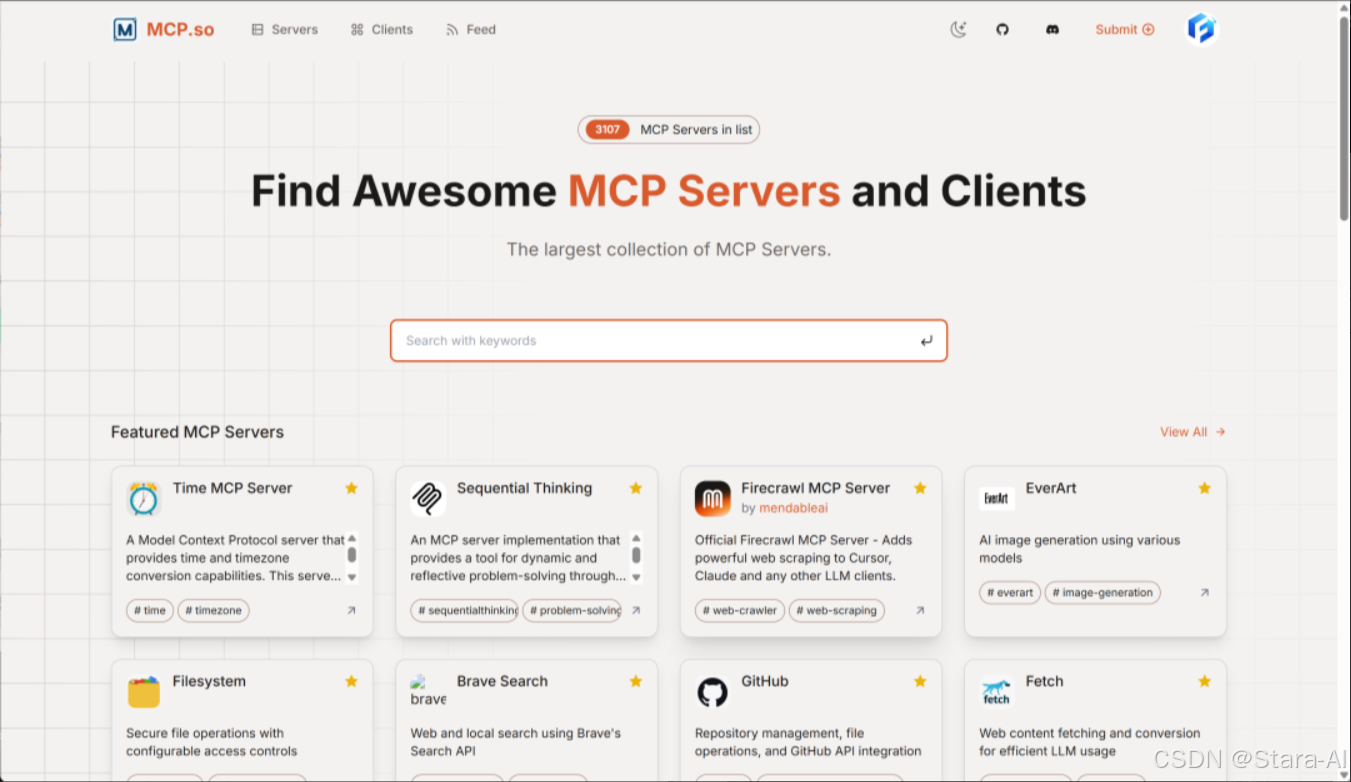The height and width of the screenshot is (782, 1351).
Task: Open the GitHub icon in header
Action: click(x=1002, y=29)
